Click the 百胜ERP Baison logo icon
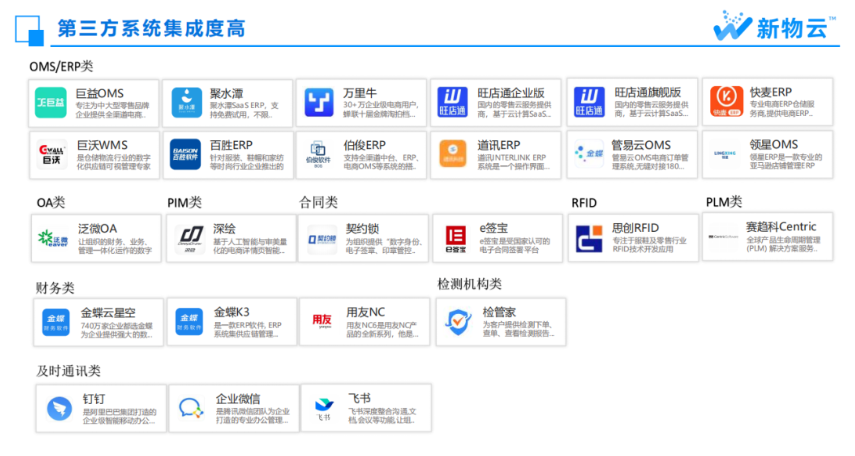The width and height of the screenshot is (855, 456). pos(185,154)
